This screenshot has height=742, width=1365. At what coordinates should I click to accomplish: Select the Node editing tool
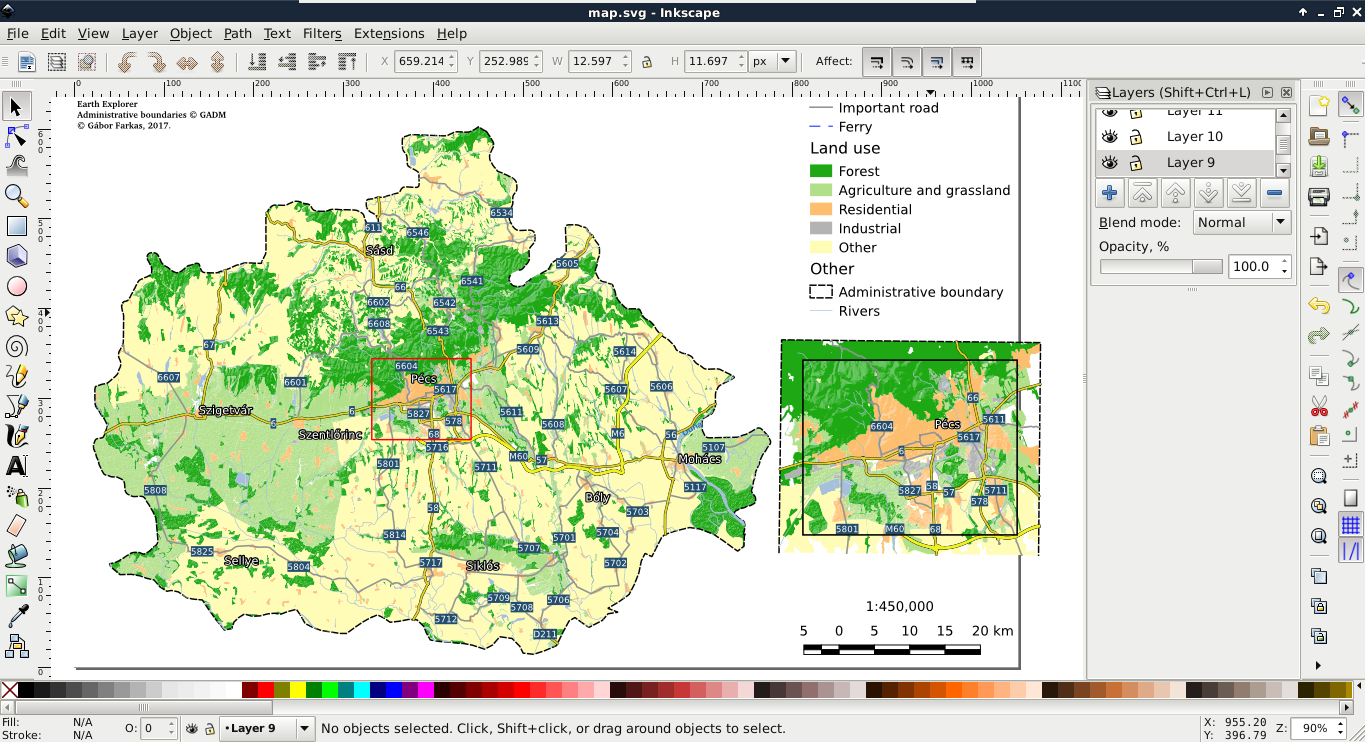tap(17, 136)
